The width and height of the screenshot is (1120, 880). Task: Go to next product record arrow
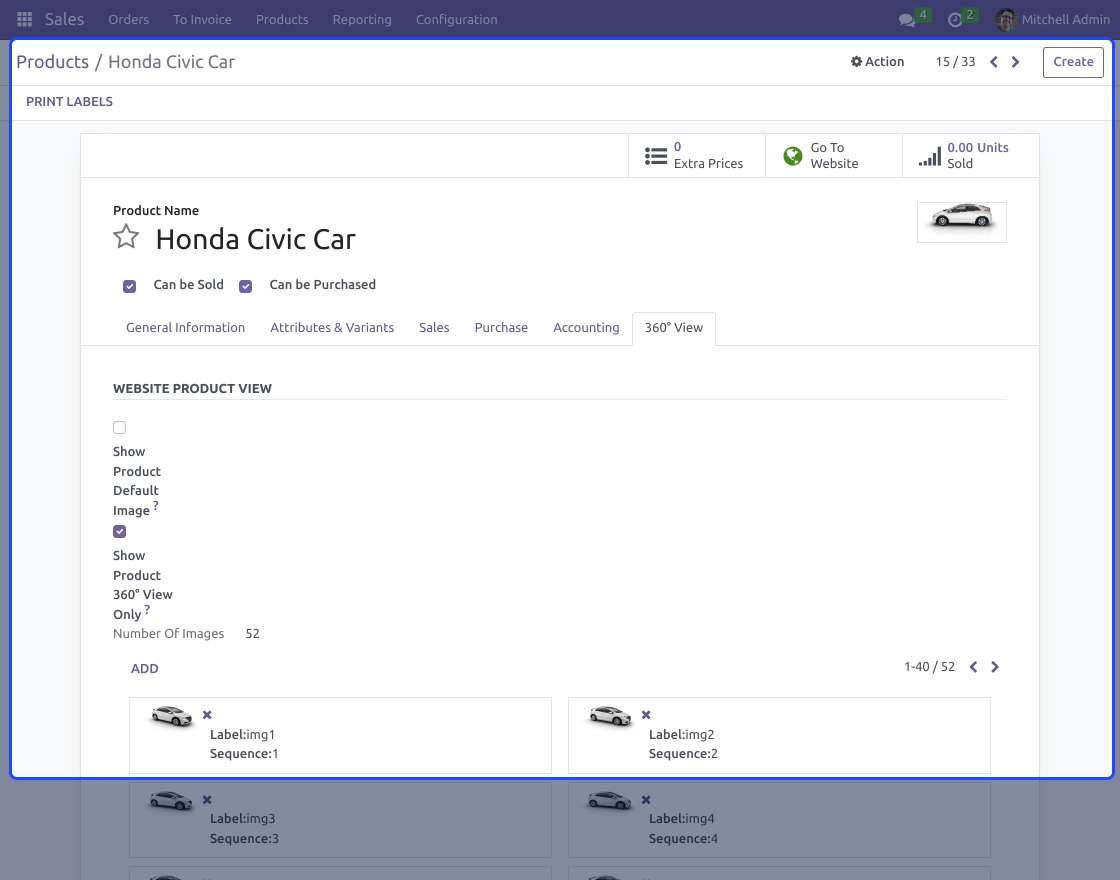pos(1015,62)
